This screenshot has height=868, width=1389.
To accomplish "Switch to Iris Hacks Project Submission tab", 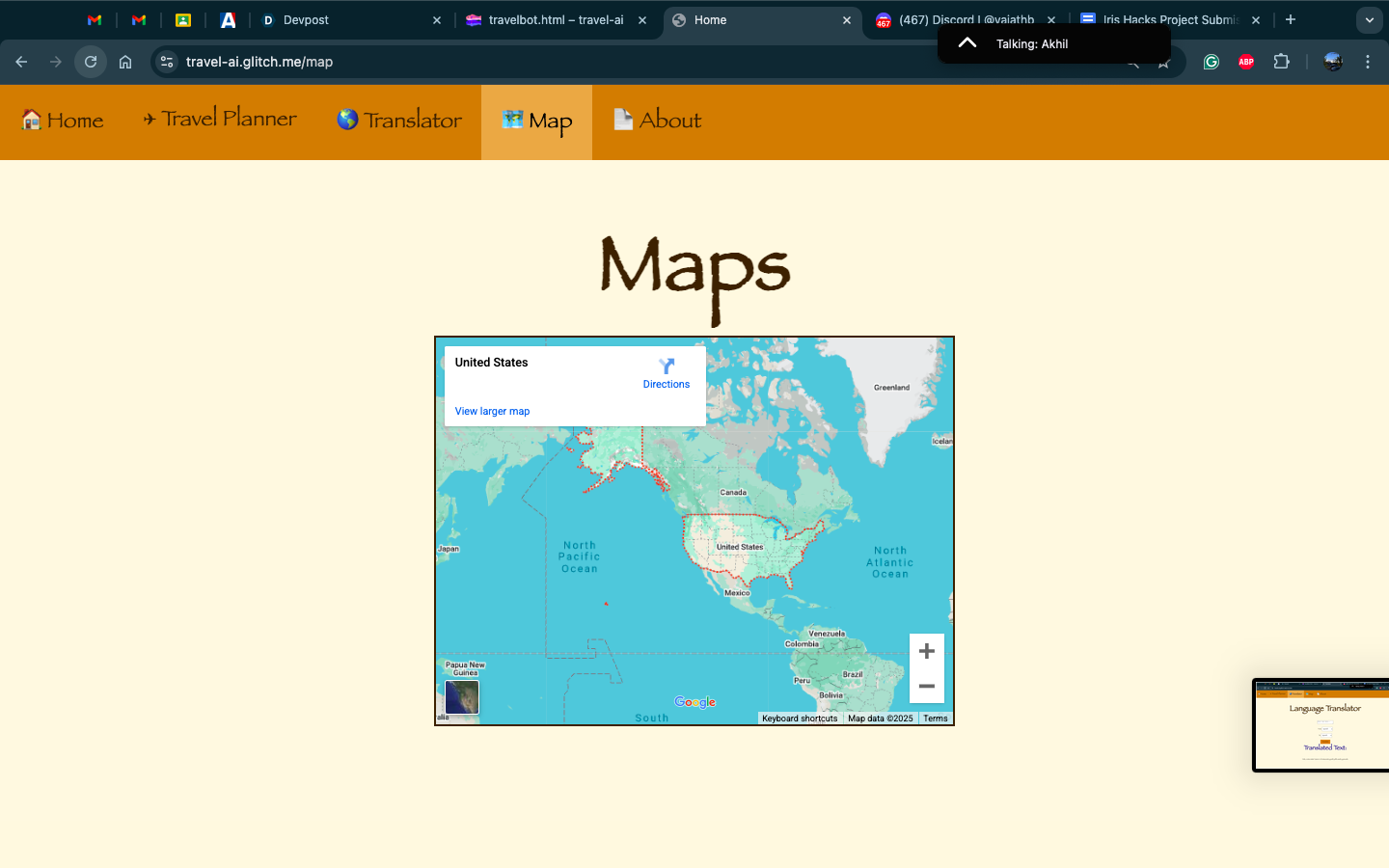I will coord(1170,19).
